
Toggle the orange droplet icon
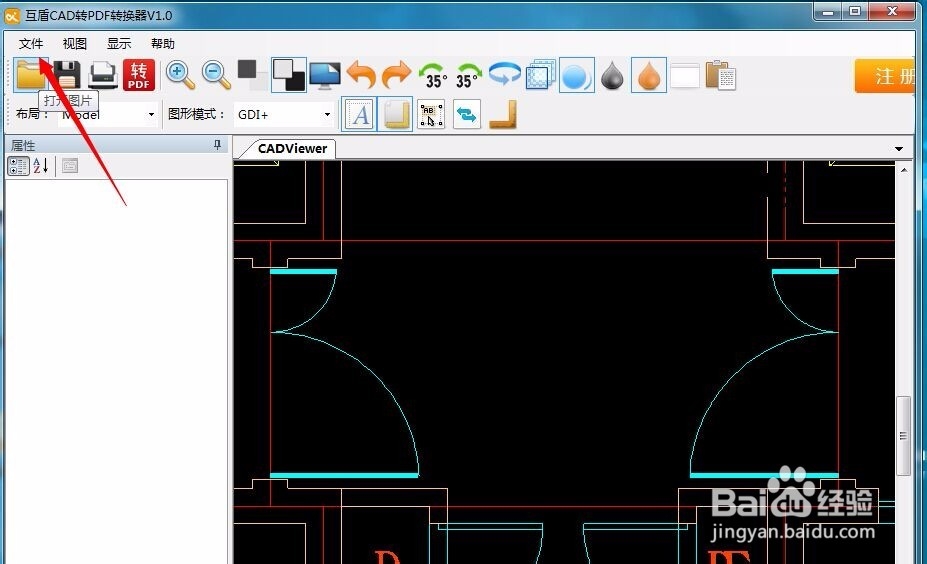click(x=649, y=75)
